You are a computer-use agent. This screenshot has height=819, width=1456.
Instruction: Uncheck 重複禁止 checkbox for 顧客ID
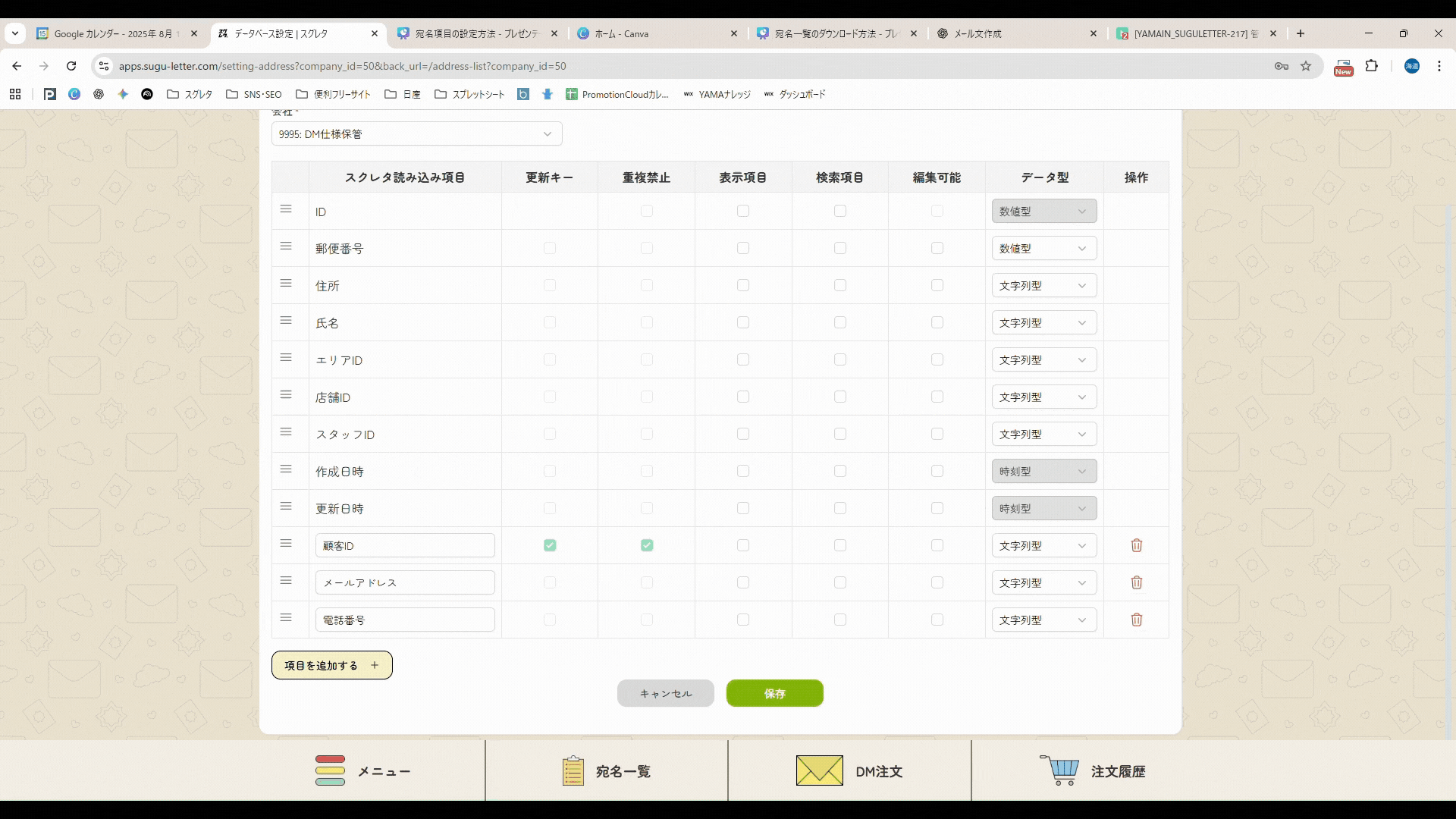tap(647, 545)
